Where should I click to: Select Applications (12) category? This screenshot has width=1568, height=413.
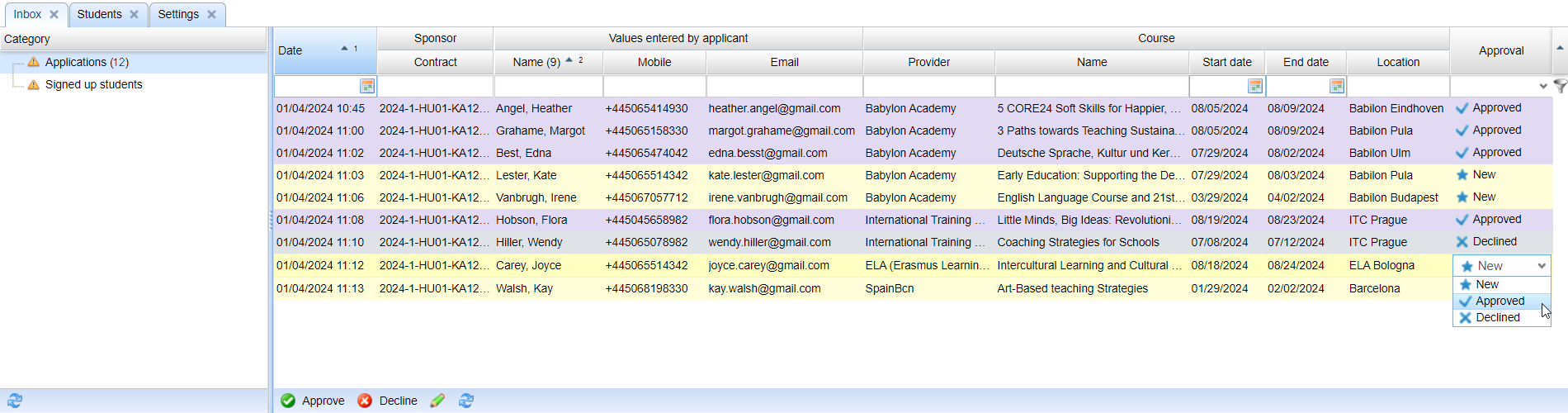pos(87,62)
